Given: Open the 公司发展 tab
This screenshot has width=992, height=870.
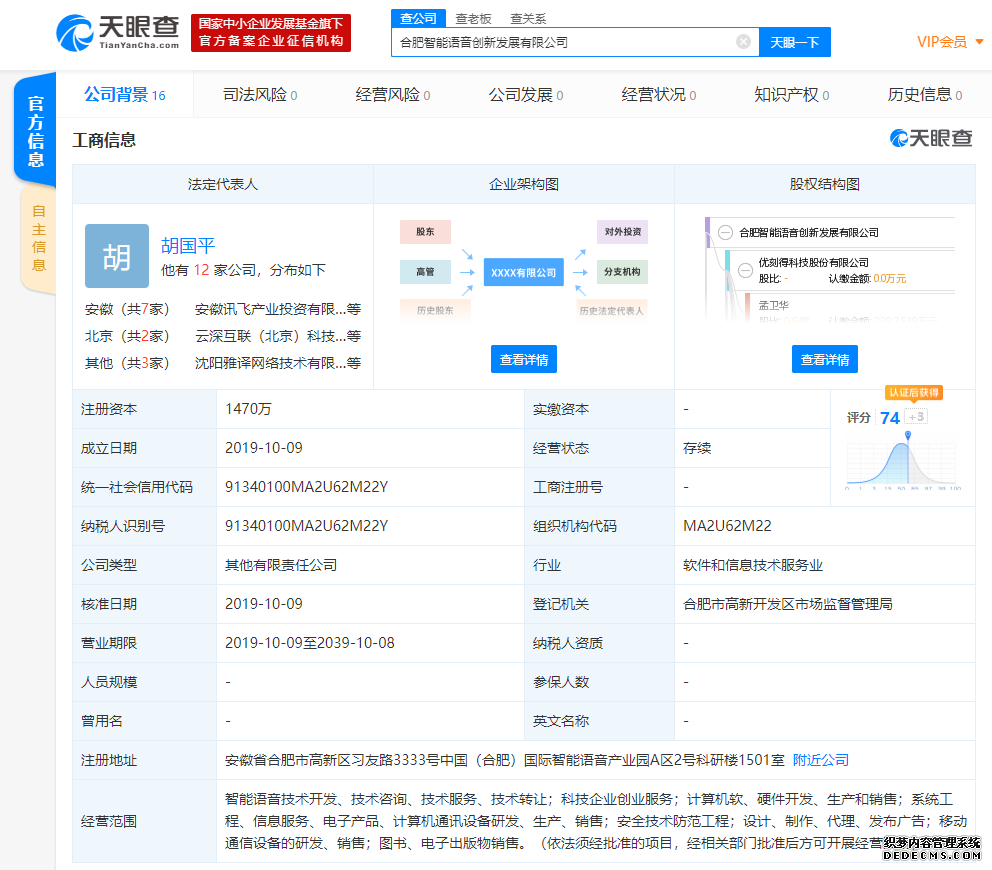Looking at the screenshot, I should pyautogui.click(x=526, y=95).
